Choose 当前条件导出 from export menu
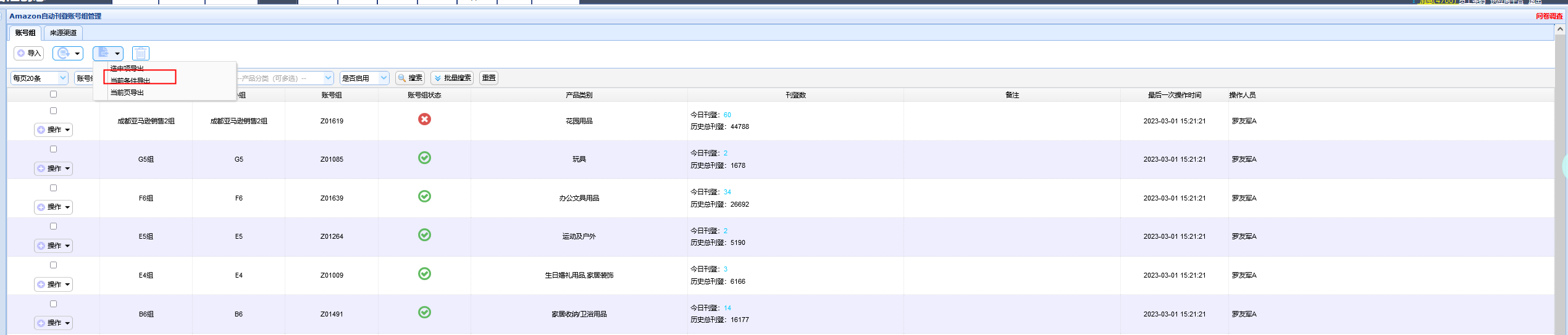 pos(130,81)
